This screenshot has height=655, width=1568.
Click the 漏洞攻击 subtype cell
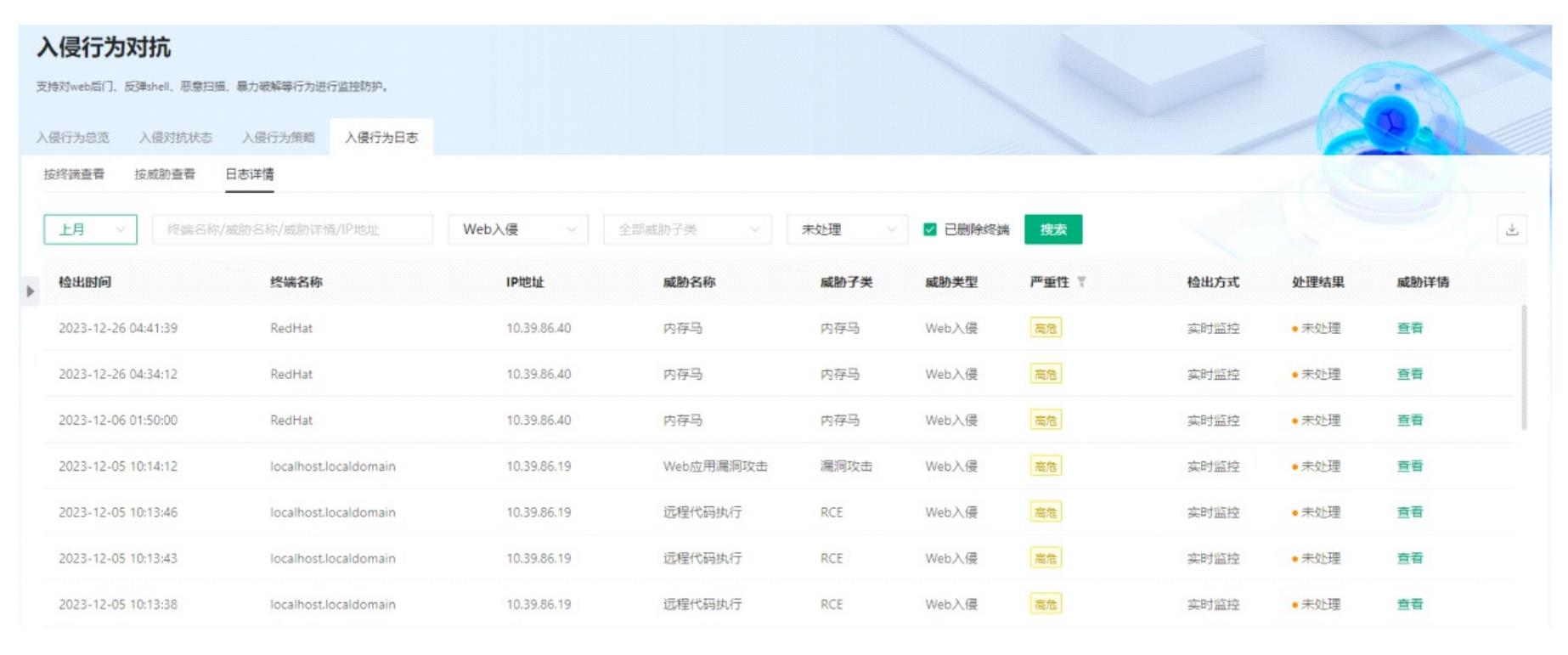[x=846, y=466]
